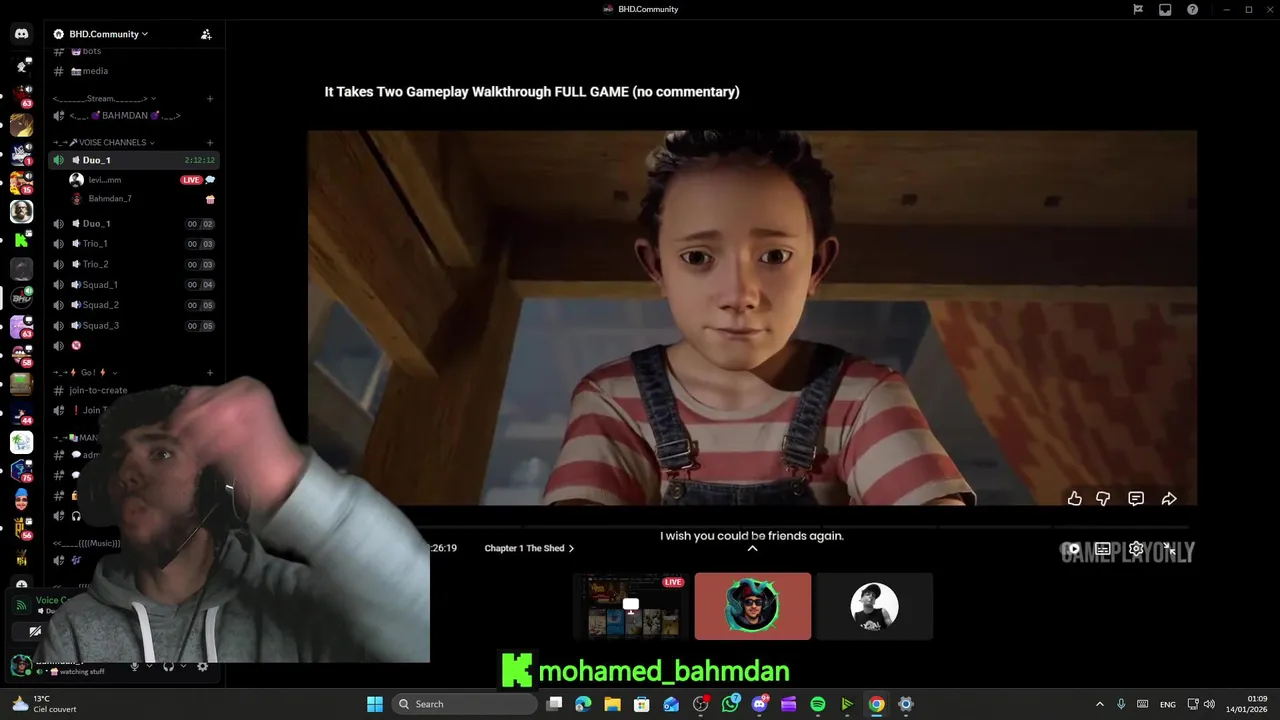
Task: Join the Squad_2 voice channel
Action: [x=133, y=305]
